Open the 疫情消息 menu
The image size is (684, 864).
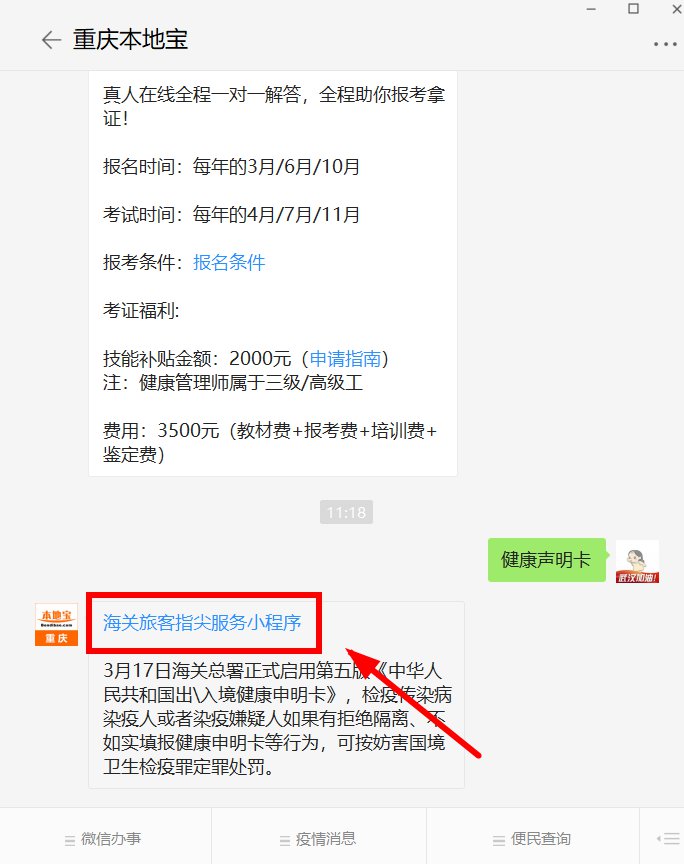pos(318,839)
